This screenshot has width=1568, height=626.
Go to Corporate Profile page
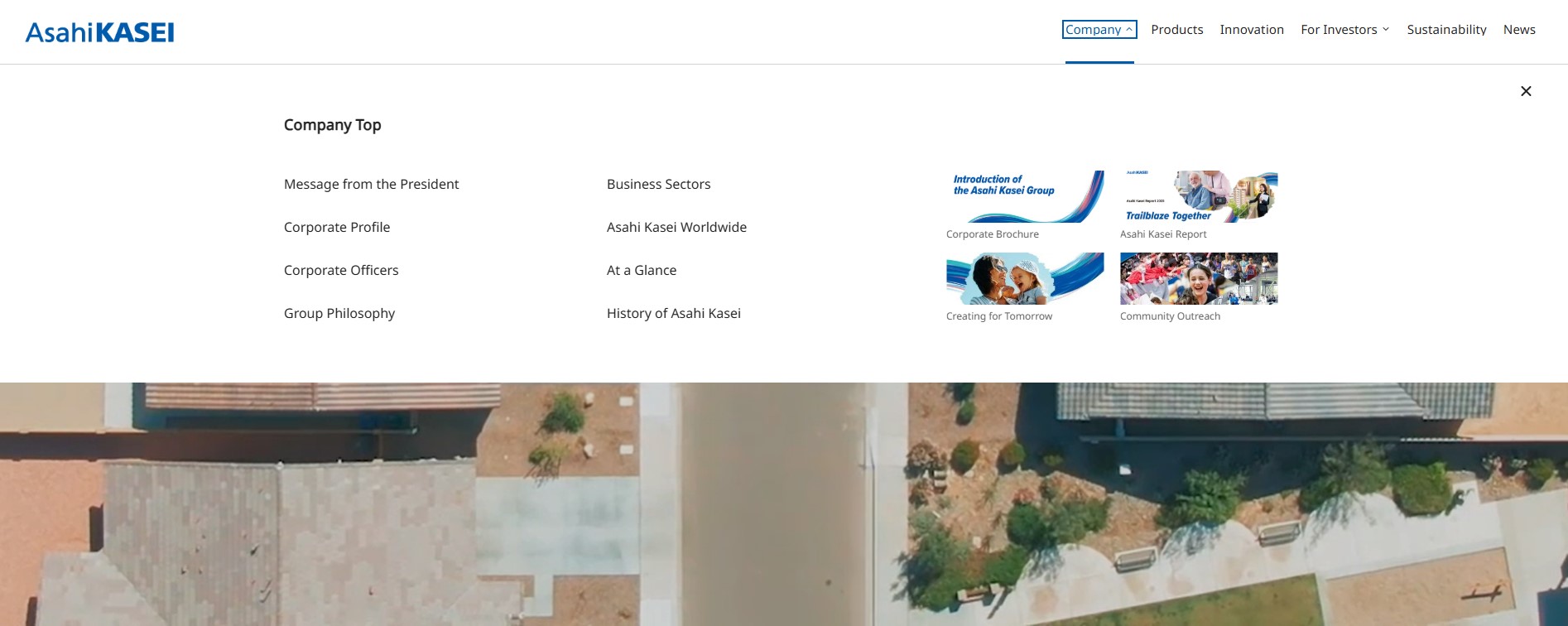[x=337, y=227]
